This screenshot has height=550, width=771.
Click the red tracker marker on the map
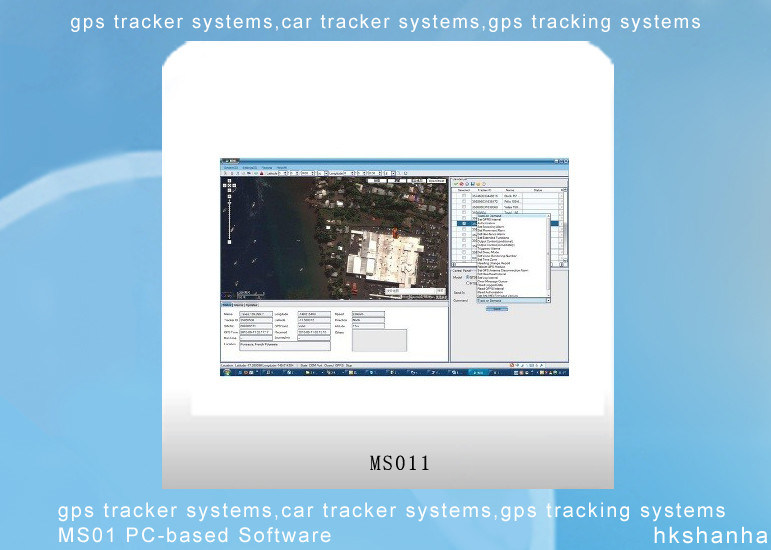click(x=394, y=235)
